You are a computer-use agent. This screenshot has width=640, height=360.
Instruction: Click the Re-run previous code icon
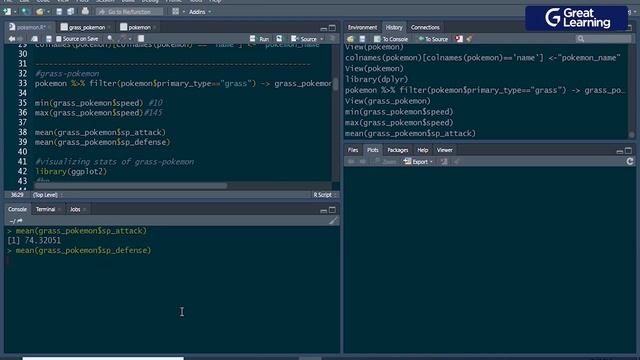click(x=279, y=39)
